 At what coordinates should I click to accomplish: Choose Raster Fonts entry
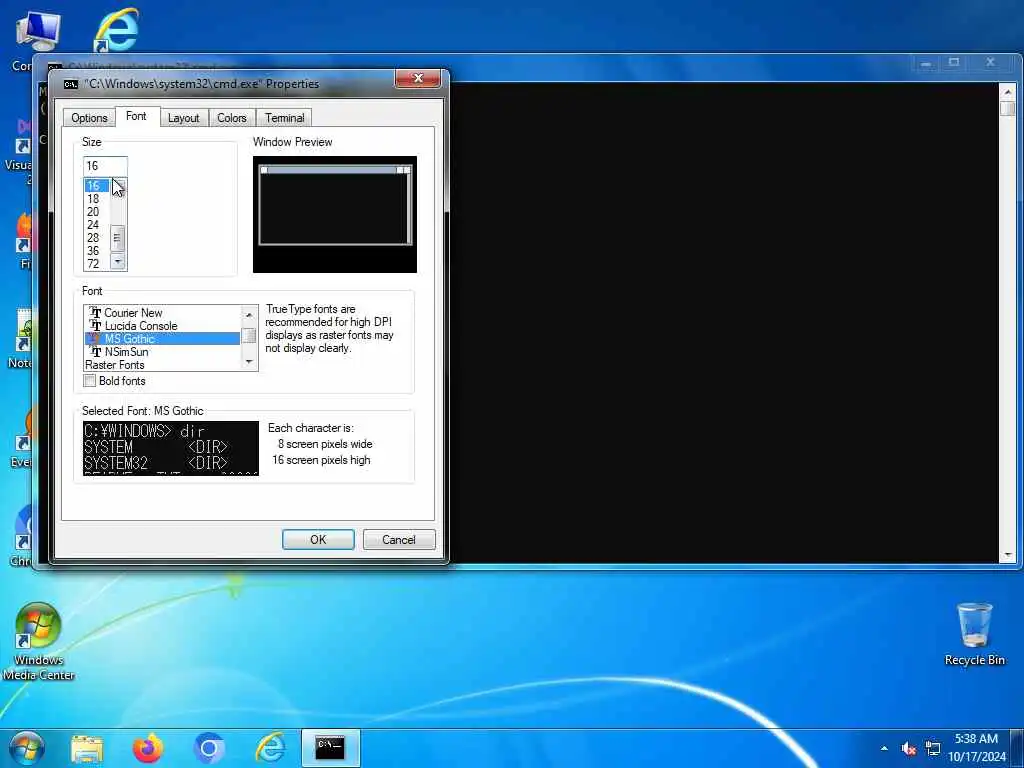163,365
